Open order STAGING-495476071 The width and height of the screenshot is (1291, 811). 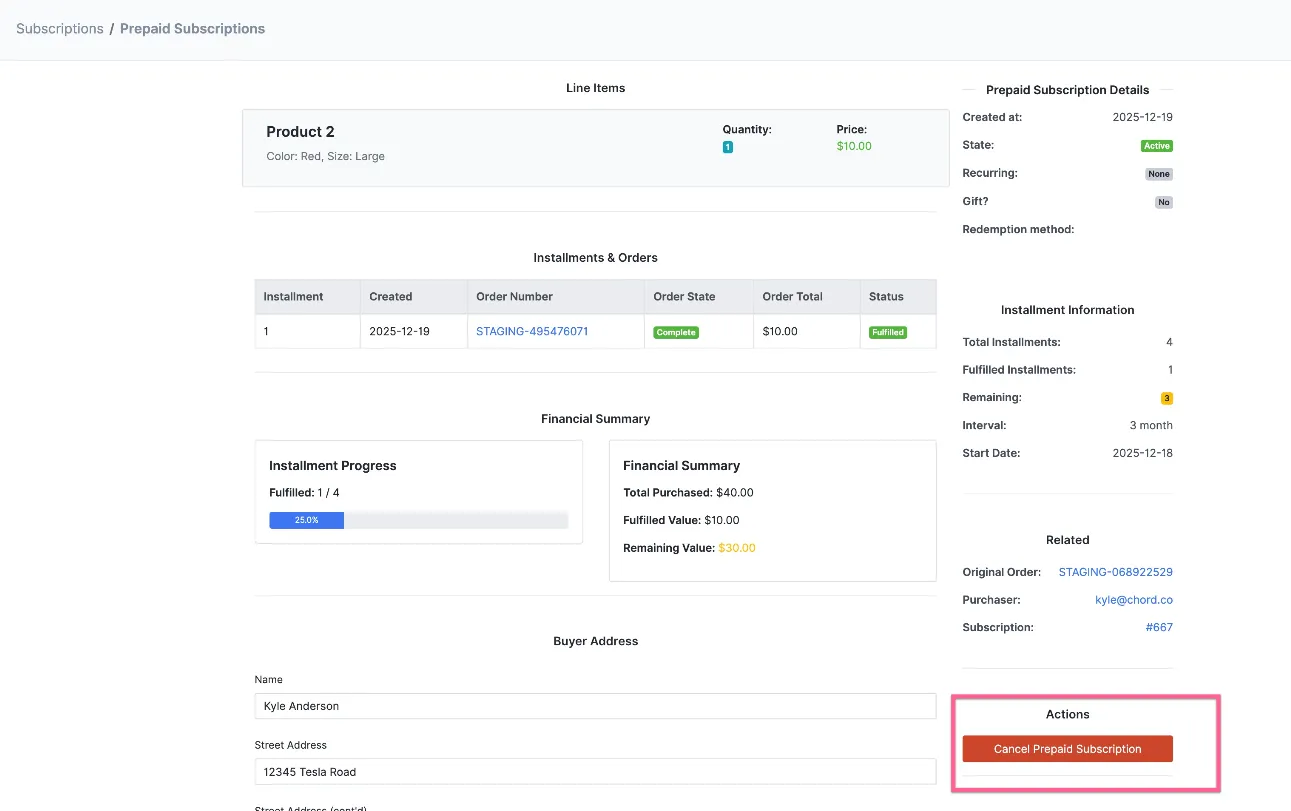[532, 331]
